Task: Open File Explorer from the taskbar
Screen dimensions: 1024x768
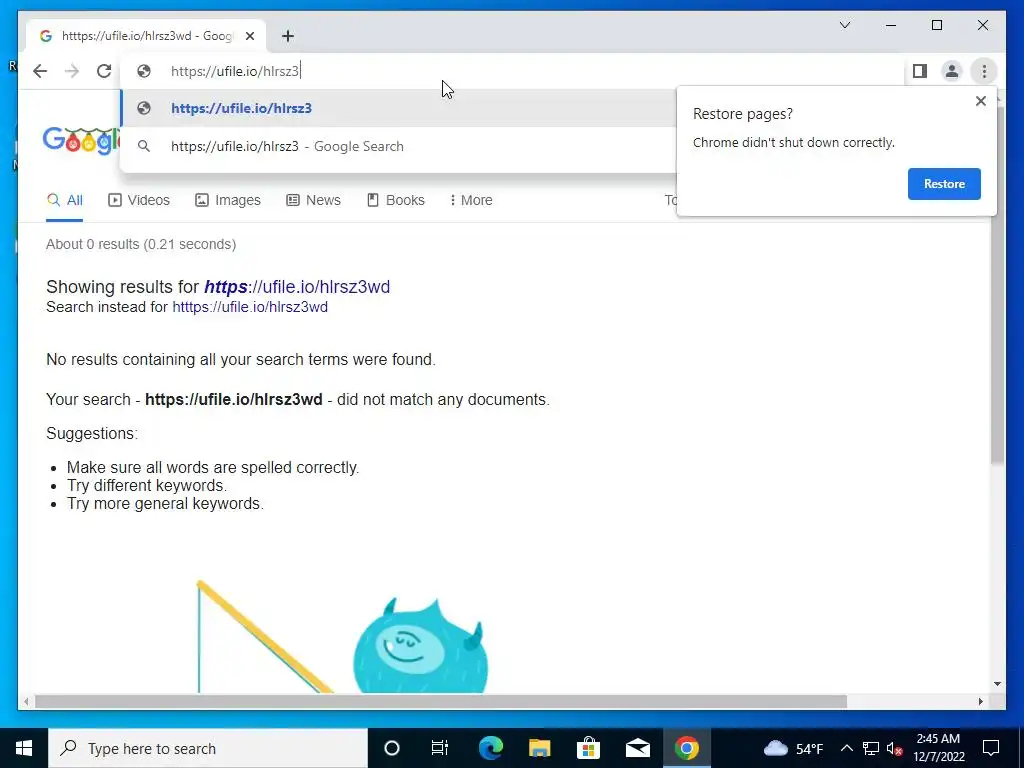Action: 539,748
